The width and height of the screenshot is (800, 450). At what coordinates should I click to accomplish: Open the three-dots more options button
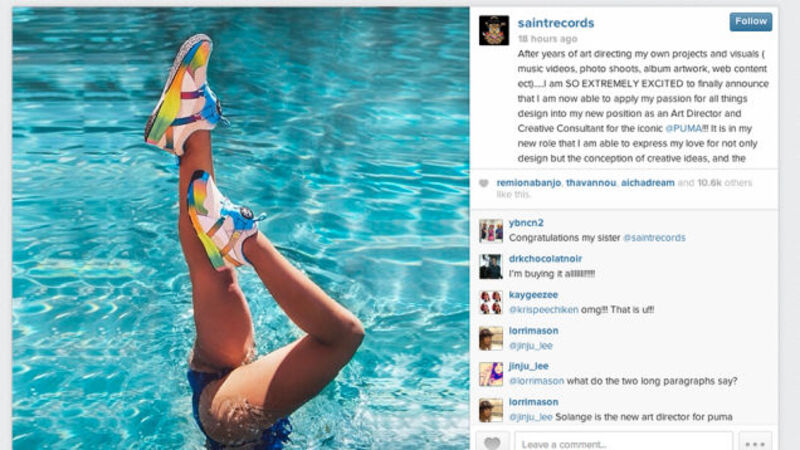coord(755,442)
